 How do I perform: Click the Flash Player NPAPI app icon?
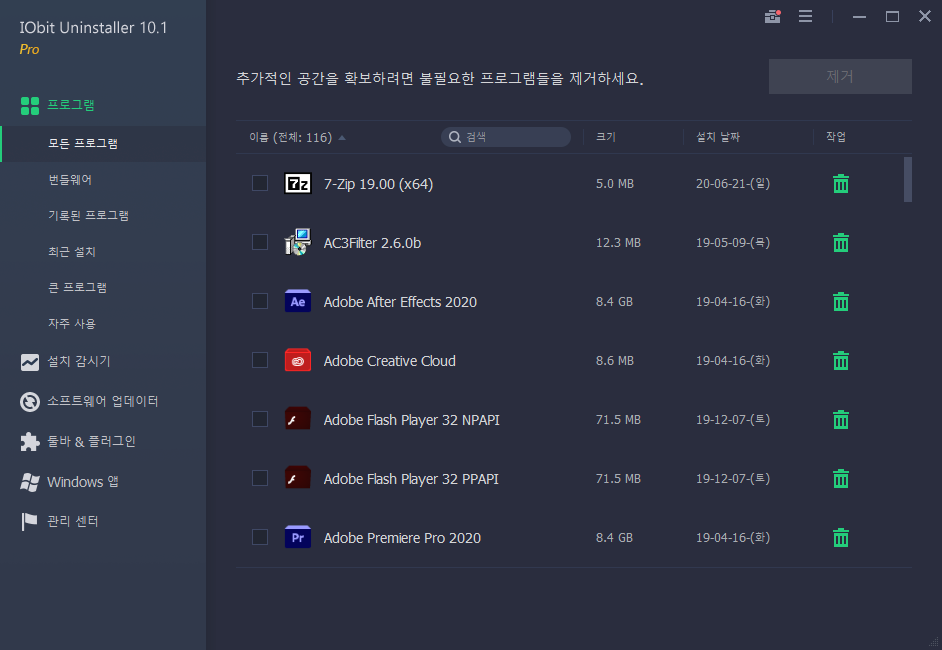(x=297, y=419)
